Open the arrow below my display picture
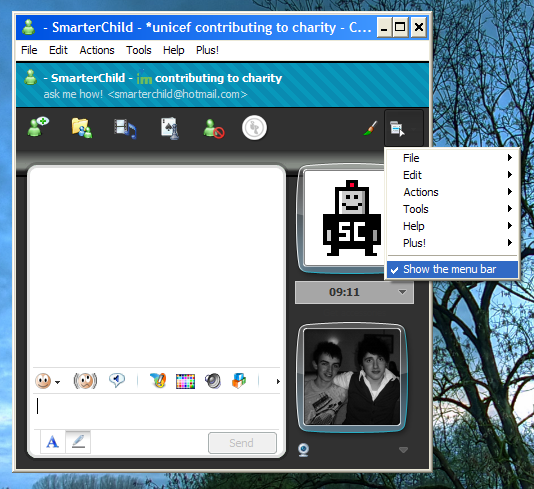534x489 pixels. 403,450
